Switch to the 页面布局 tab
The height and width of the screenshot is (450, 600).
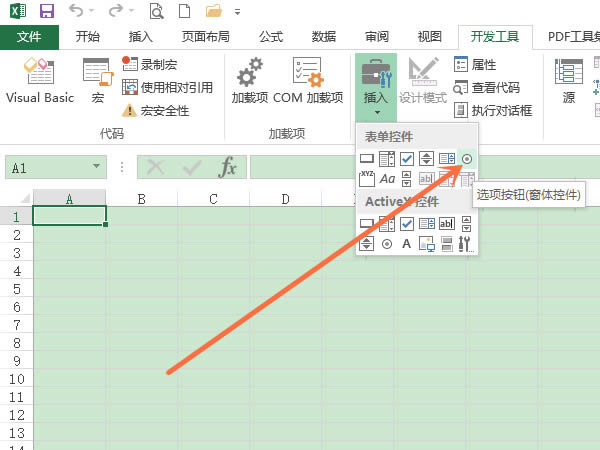click(x=205, y=37)
